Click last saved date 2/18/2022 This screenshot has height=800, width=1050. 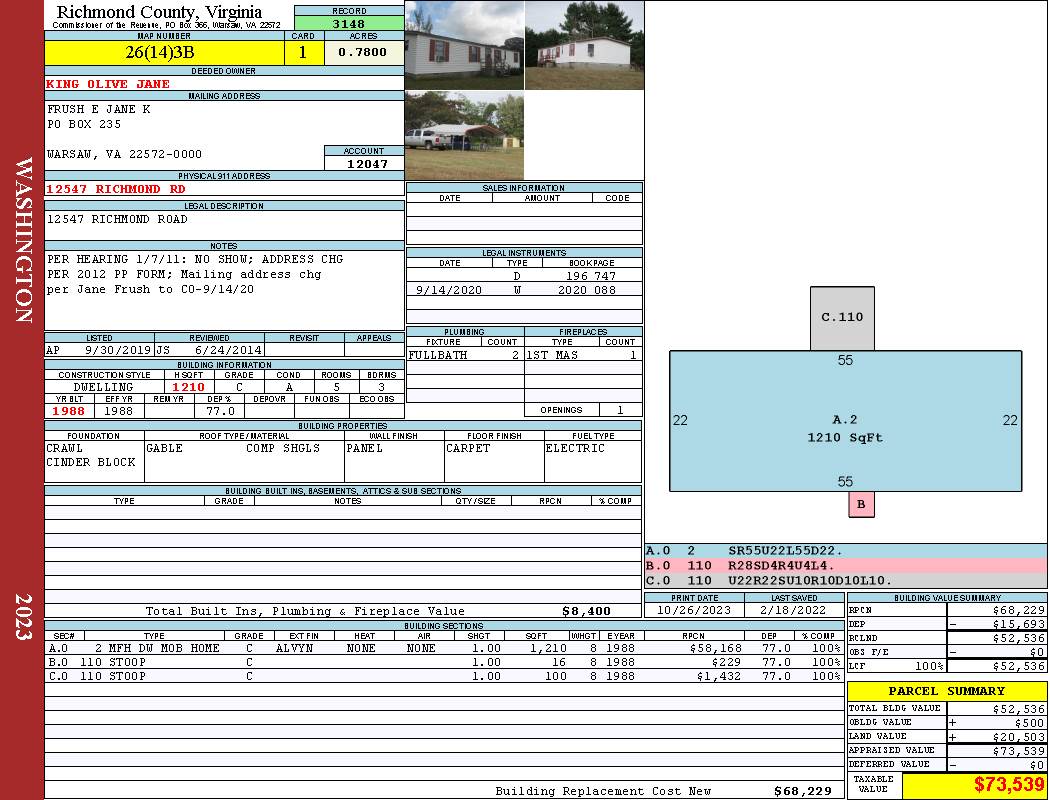pyautogui.click(x=793, y=610)
